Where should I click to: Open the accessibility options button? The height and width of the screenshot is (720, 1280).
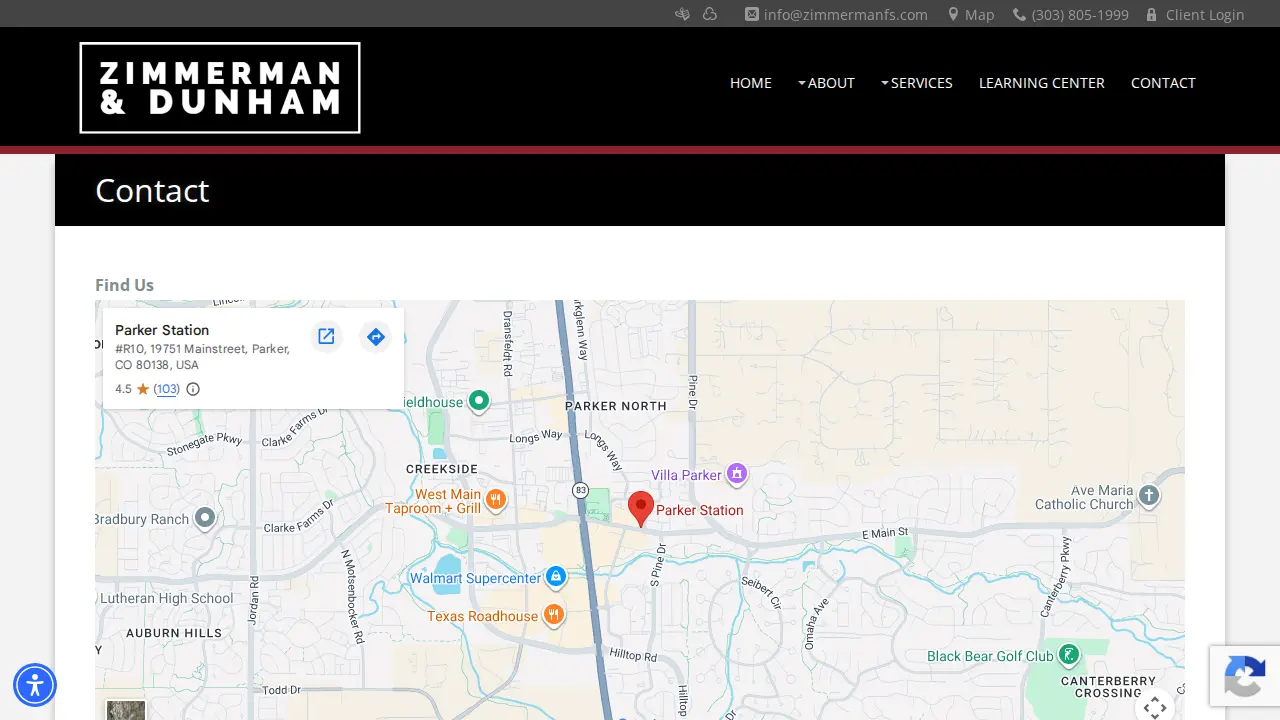pos(35,685)
